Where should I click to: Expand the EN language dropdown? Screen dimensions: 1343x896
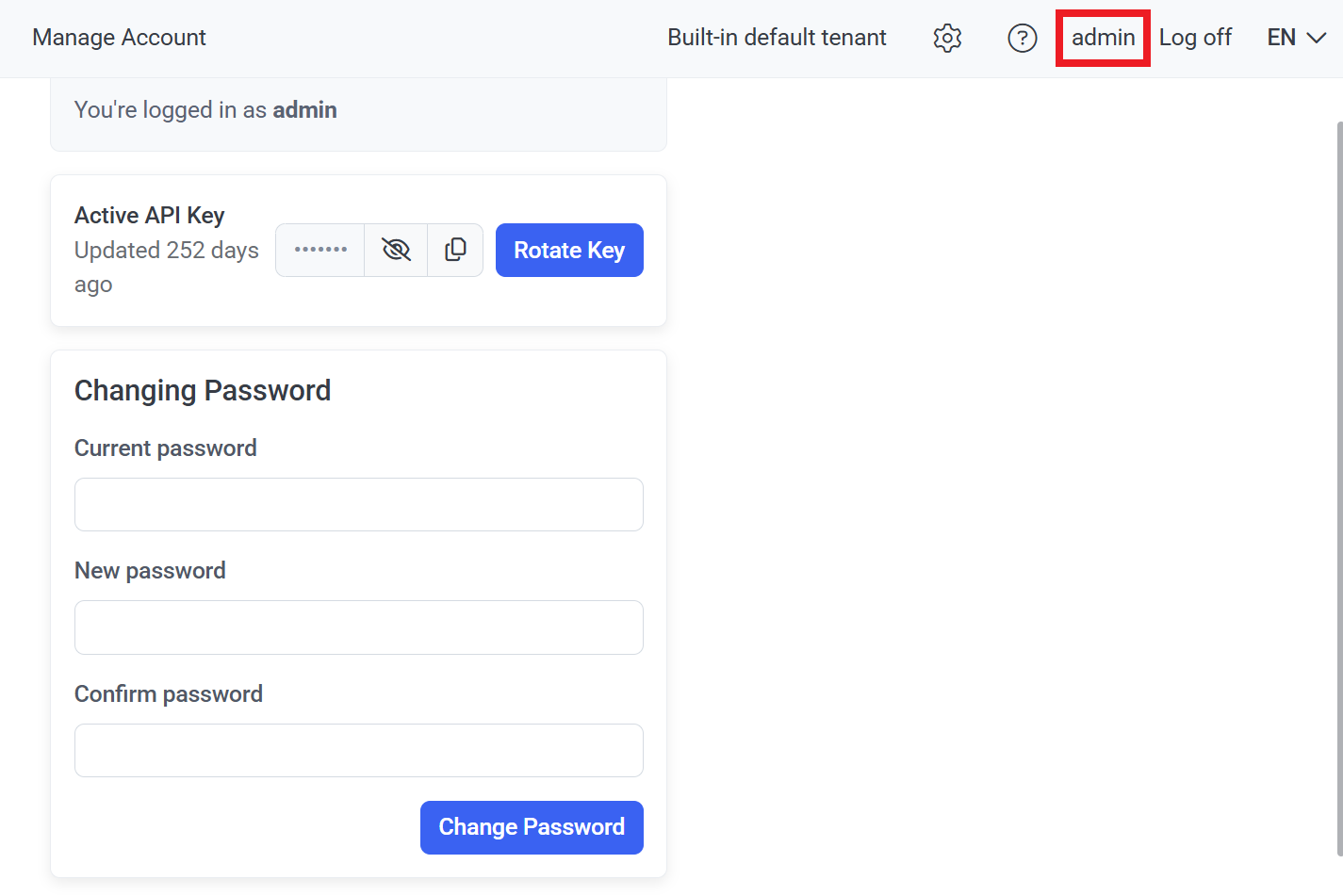[x=1296, y=38]
